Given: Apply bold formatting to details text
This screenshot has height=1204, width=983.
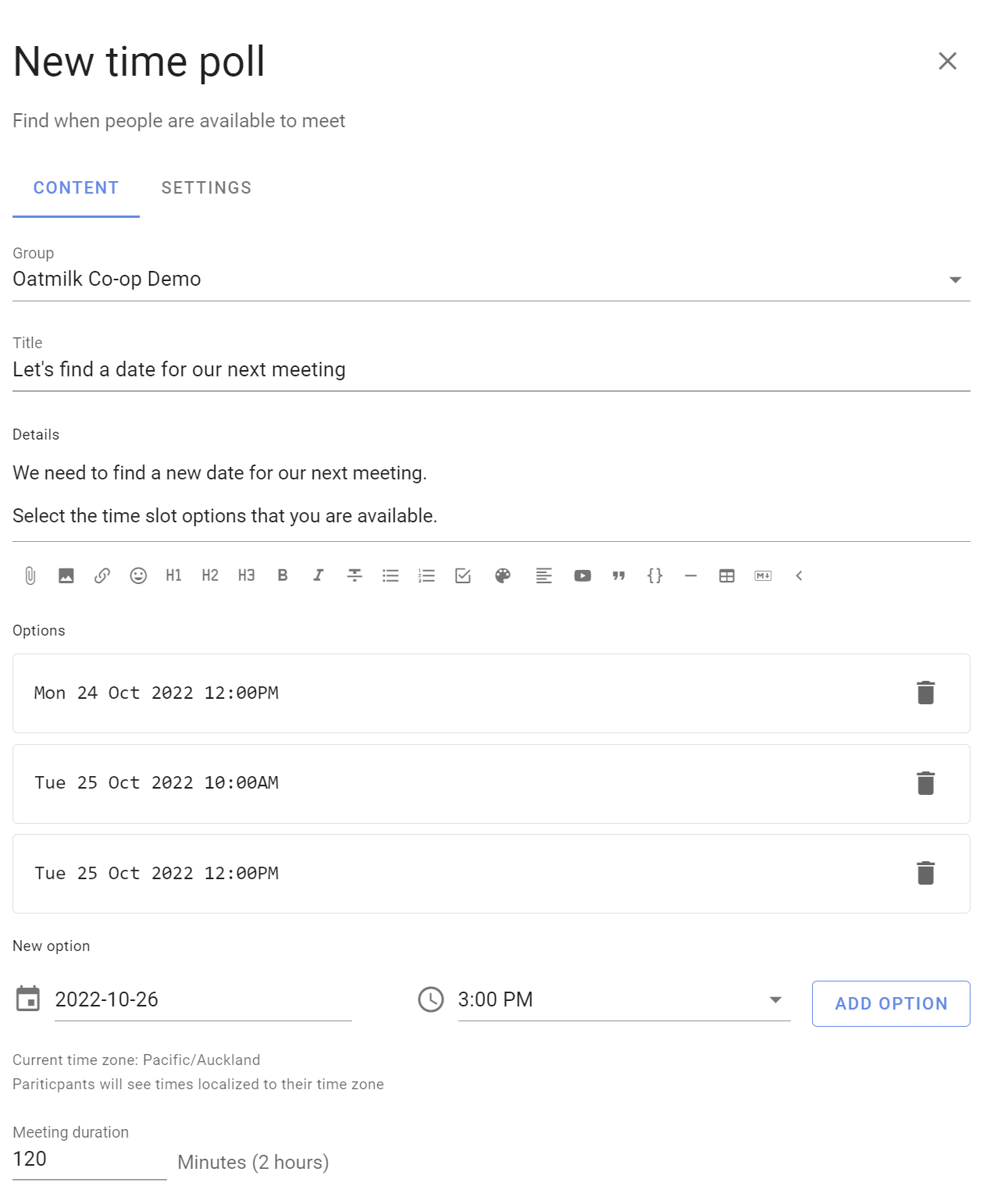Looking at the screenshot, I should (283, 575).
